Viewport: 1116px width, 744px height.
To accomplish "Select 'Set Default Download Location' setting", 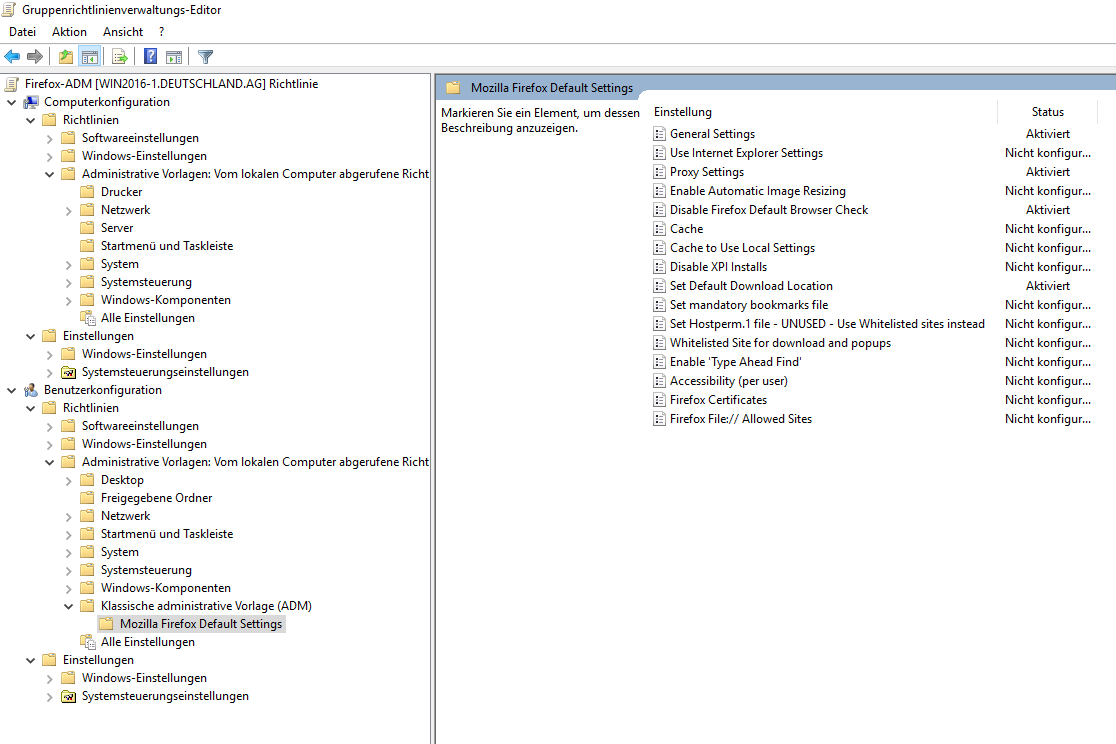I will [751, 285].
